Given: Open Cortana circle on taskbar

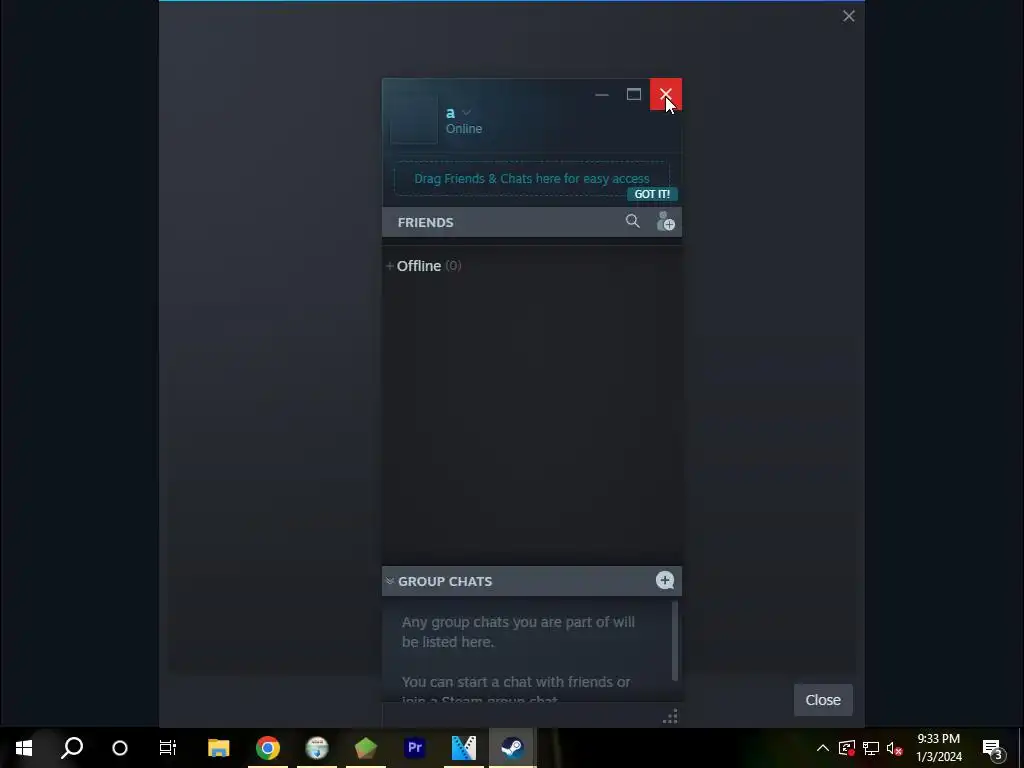Looking at the screenshot, I should [120, 748].
